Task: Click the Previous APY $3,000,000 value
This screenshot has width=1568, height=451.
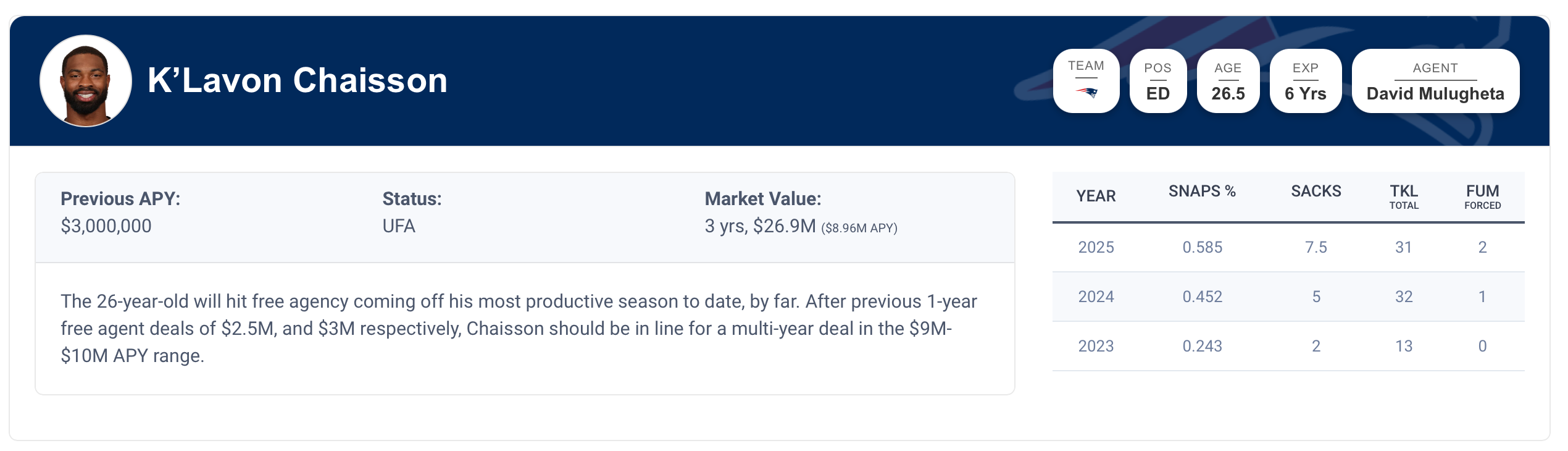Action: coord(106,226)
